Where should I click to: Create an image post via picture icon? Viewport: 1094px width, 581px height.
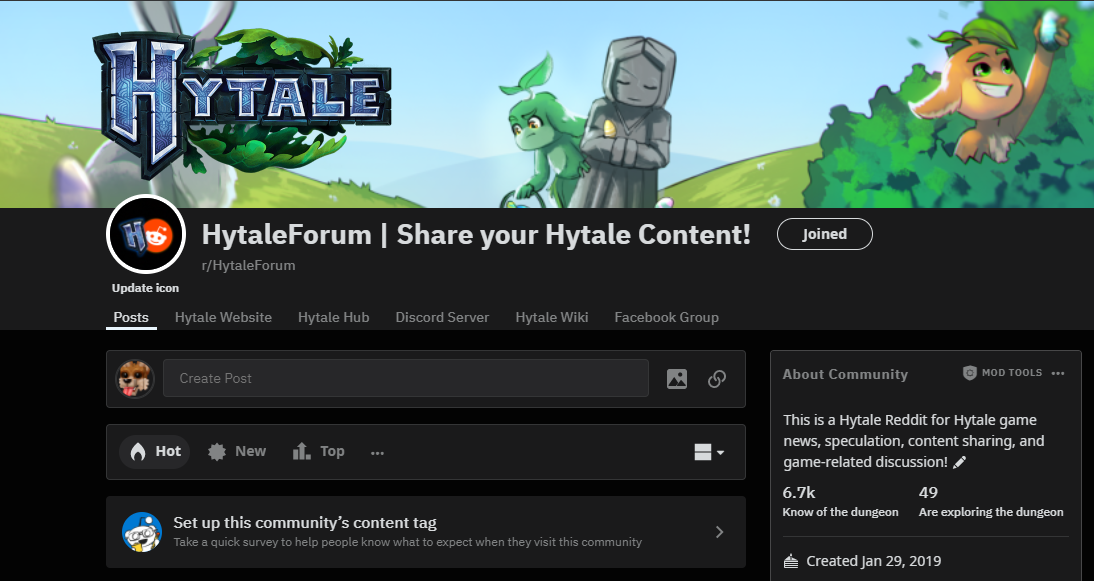677,379
